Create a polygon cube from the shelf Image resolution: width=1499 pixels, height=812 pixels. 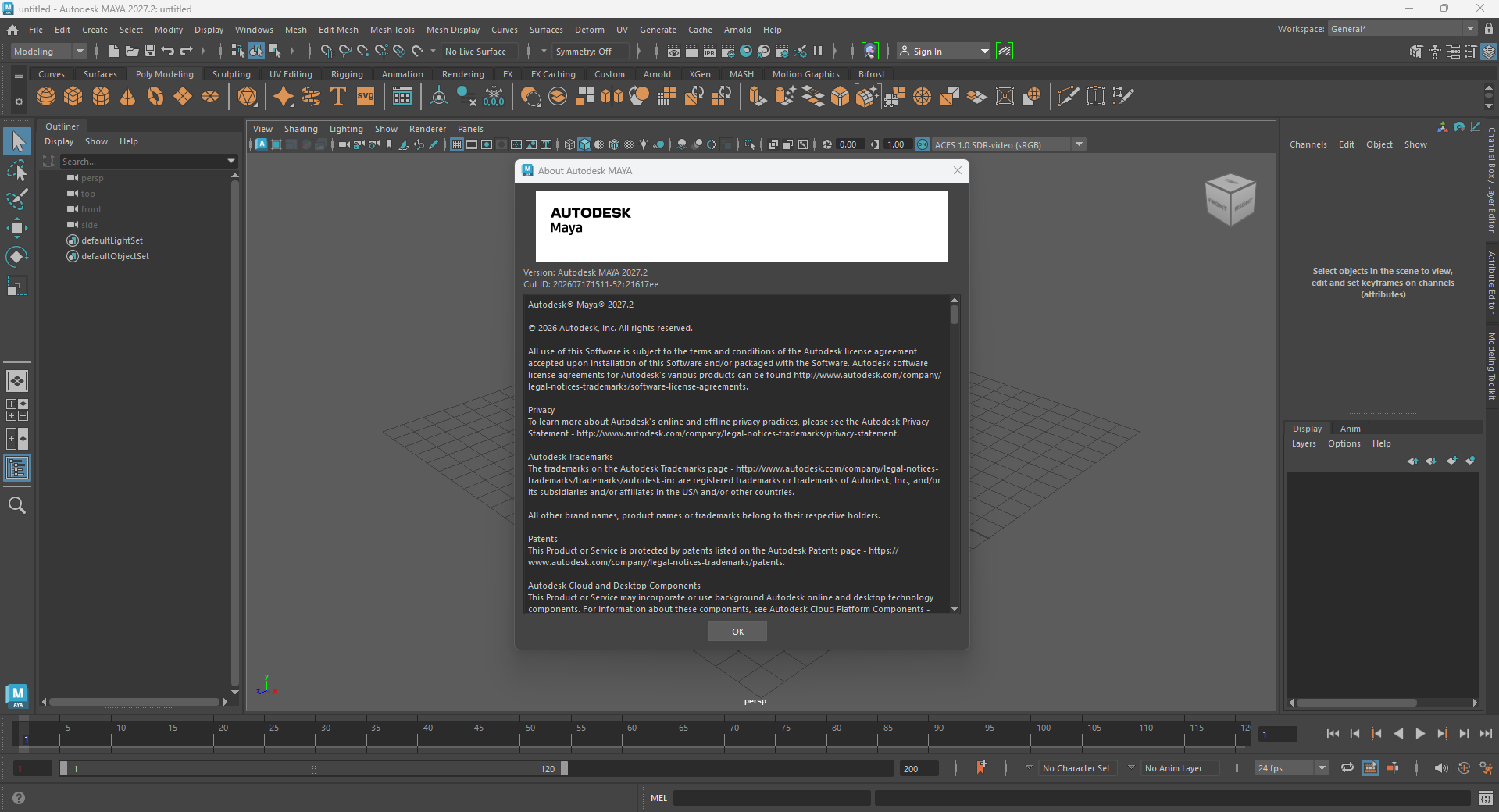pos(73,96)
